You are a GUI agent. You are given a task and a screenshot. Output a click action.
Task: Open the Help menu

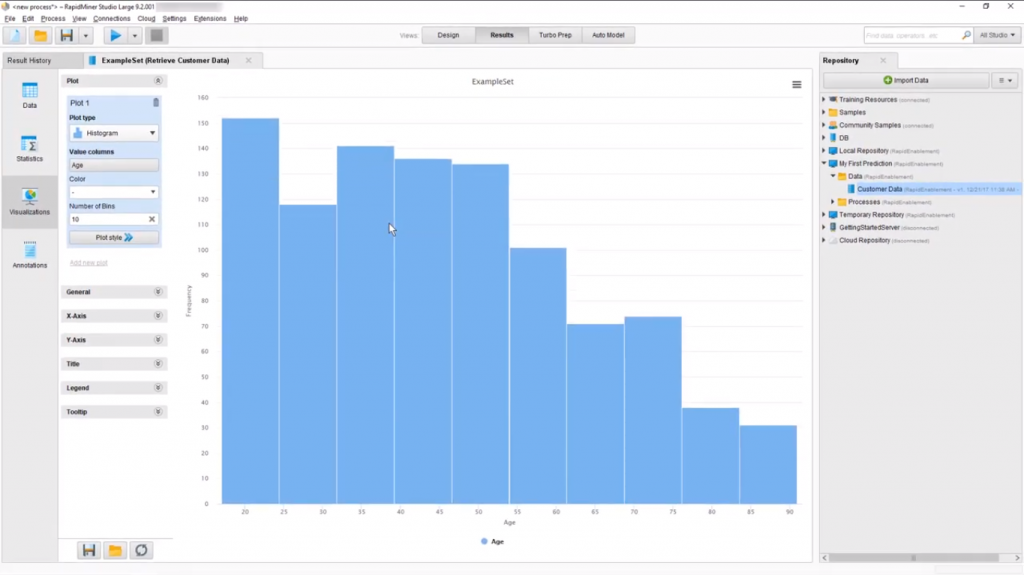[241, 18]
